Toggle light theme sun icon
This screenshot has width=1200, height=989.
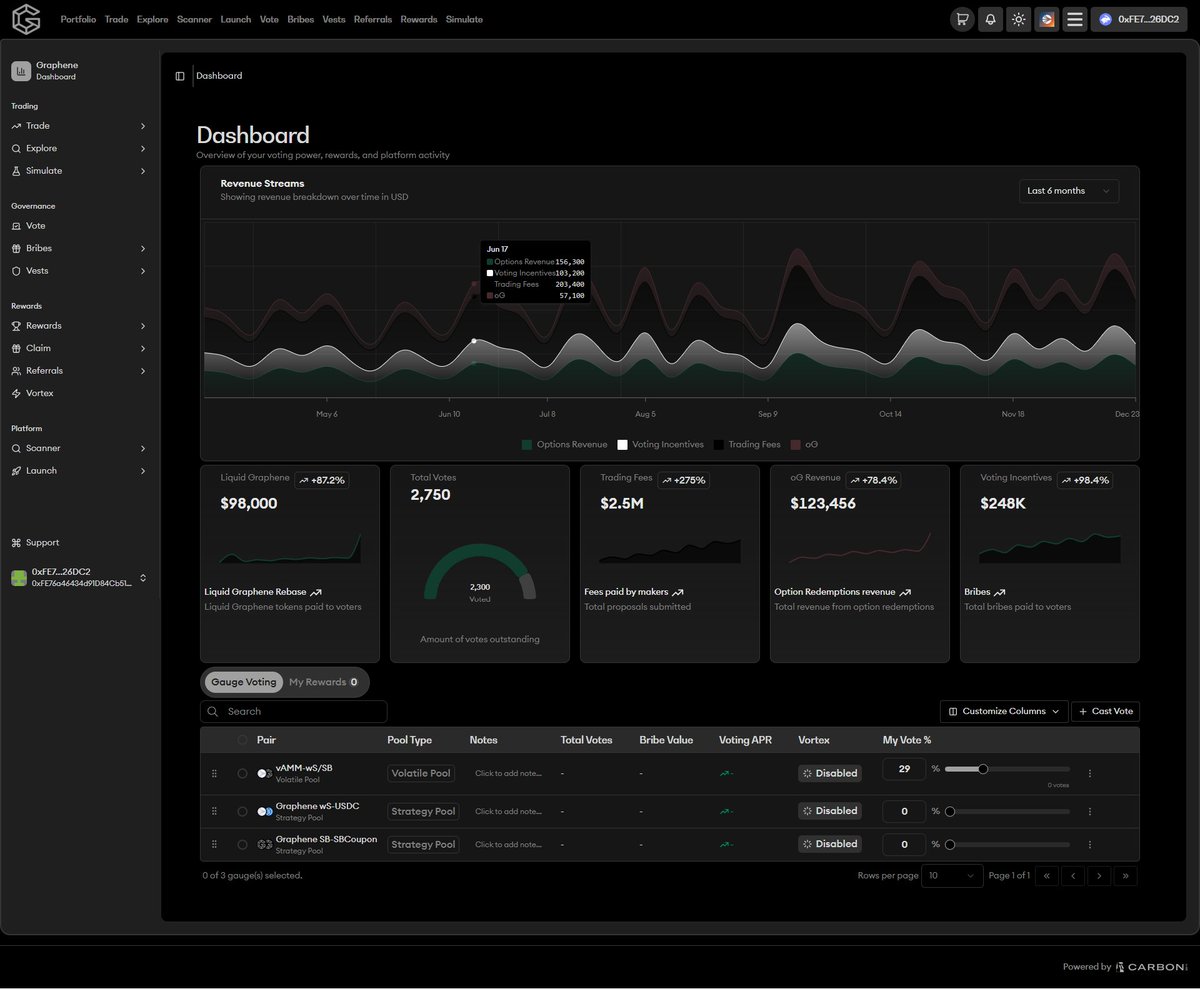(1018, 19)
